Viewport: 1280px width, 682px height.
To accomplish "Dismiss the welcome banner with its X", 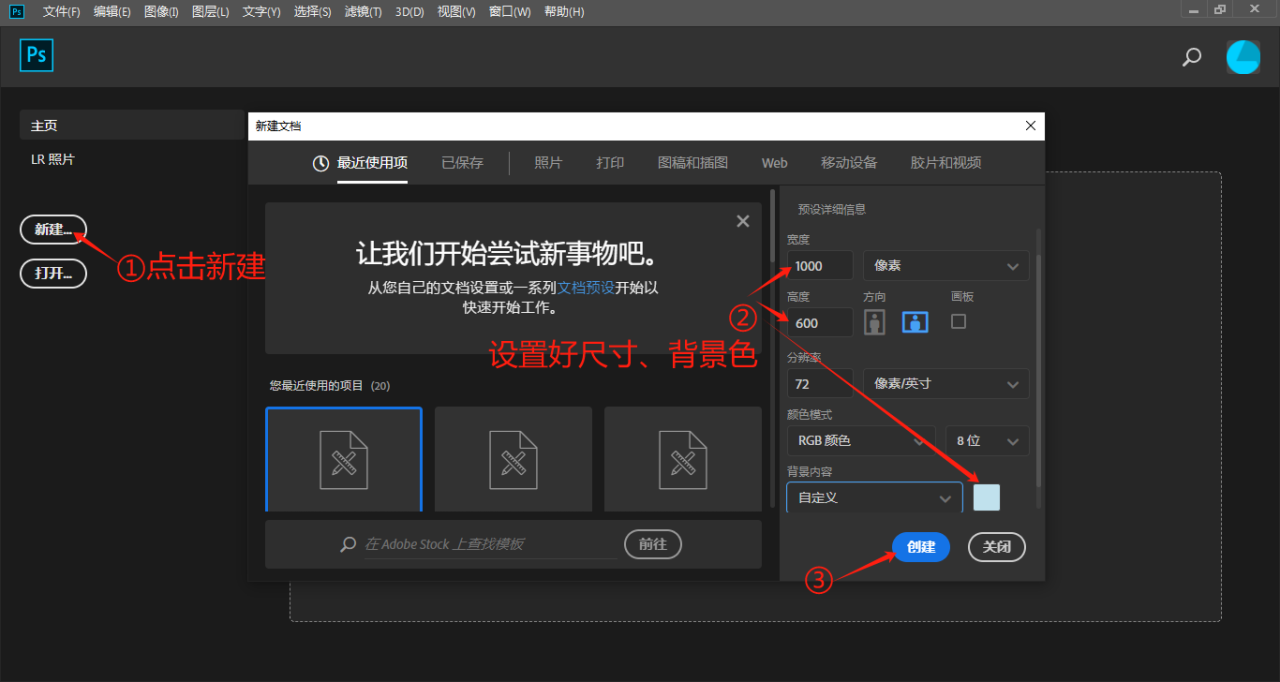I will 742,221.
